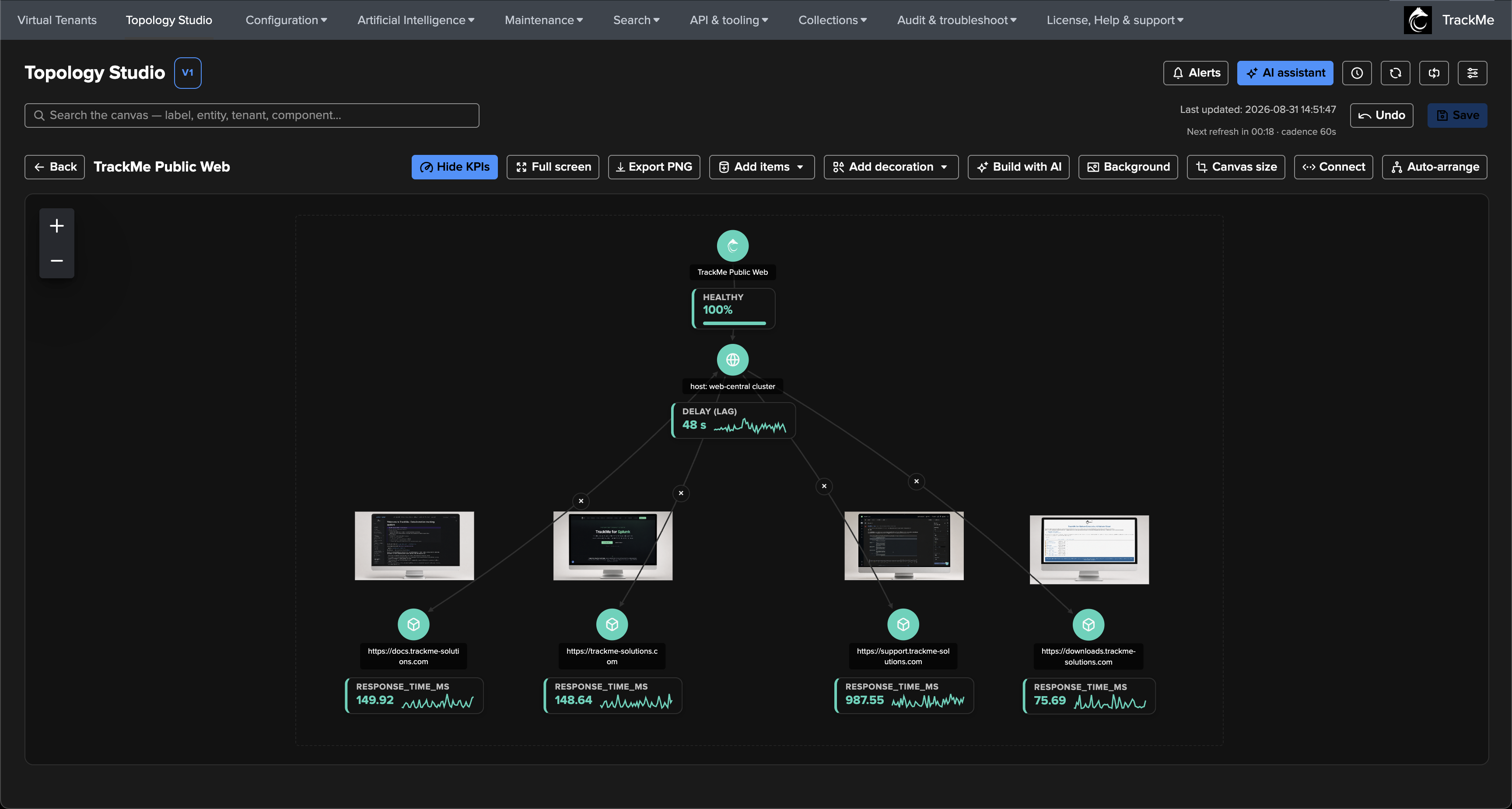Remove the edge to downloads node via its x
The height and width of the screenshot is (809, 1512).
coord(916,481)
